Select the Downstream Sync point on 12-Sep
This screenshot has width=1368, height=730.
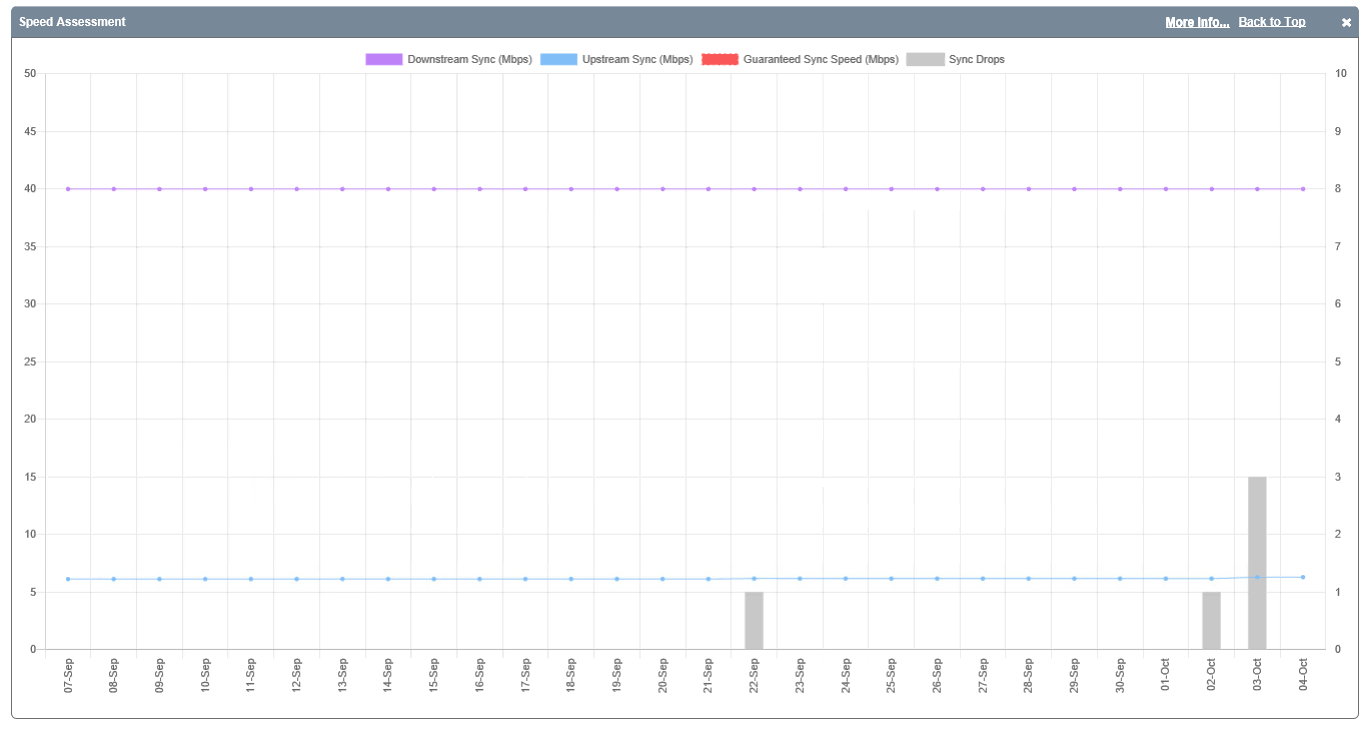coord(297,189)
